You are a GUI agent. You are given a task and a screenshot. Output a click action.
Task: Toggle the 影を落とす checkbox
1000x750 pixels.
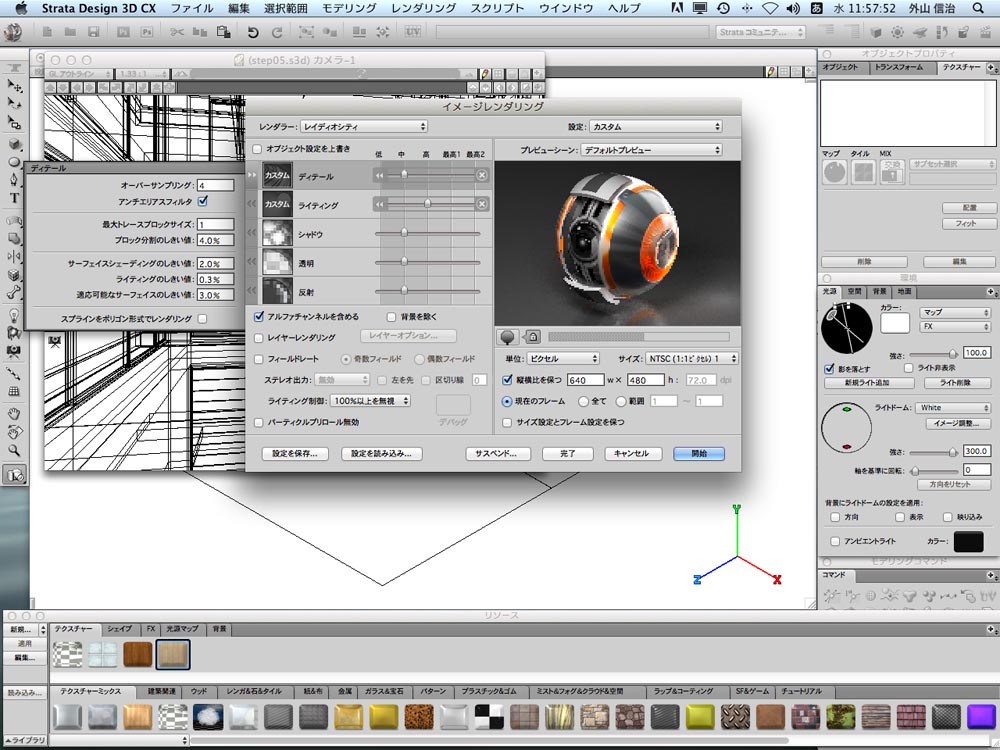click(x=829, y=369)
